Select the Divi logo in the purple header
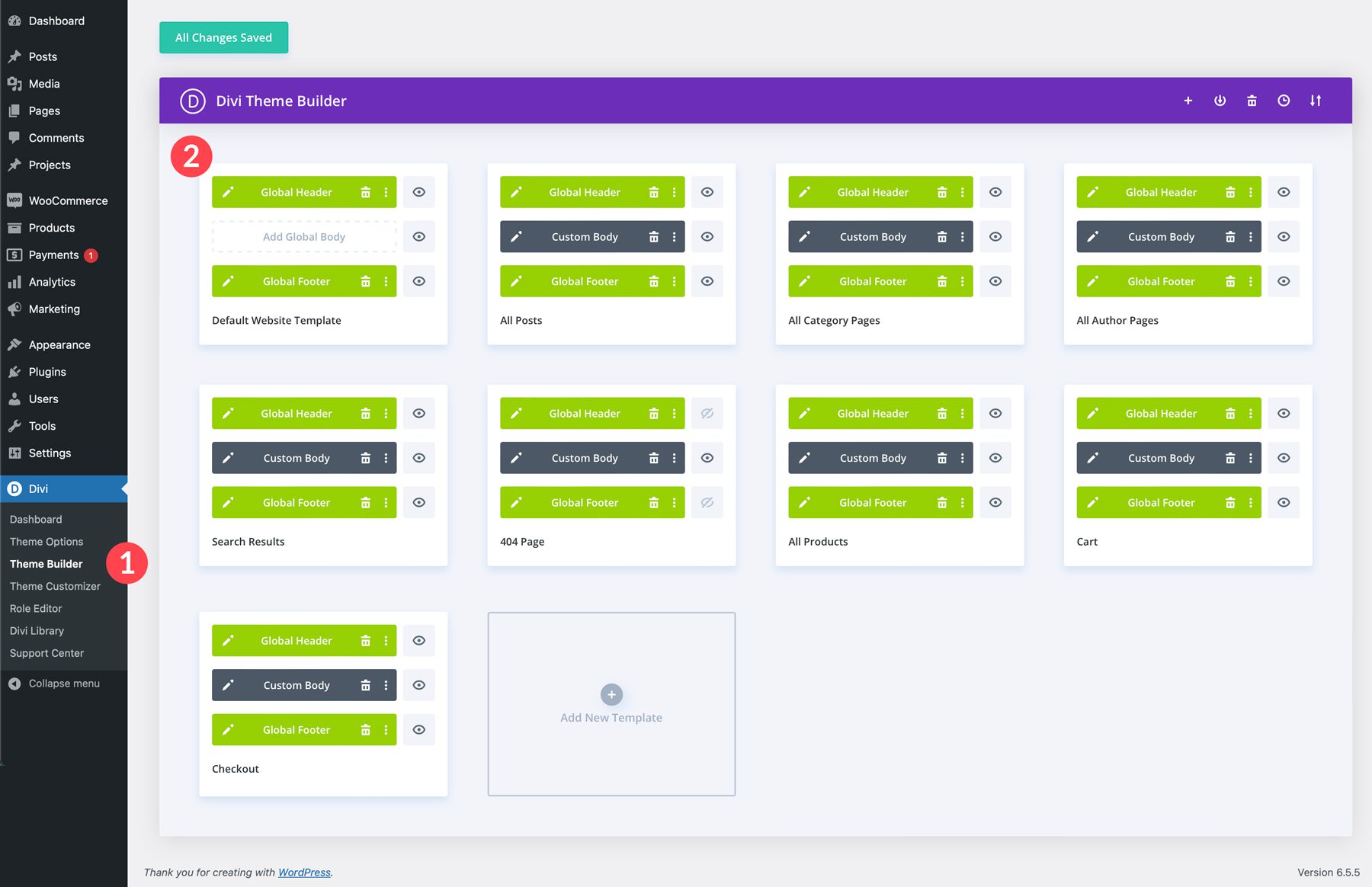 pyautogui.click(x=191, y=100)
